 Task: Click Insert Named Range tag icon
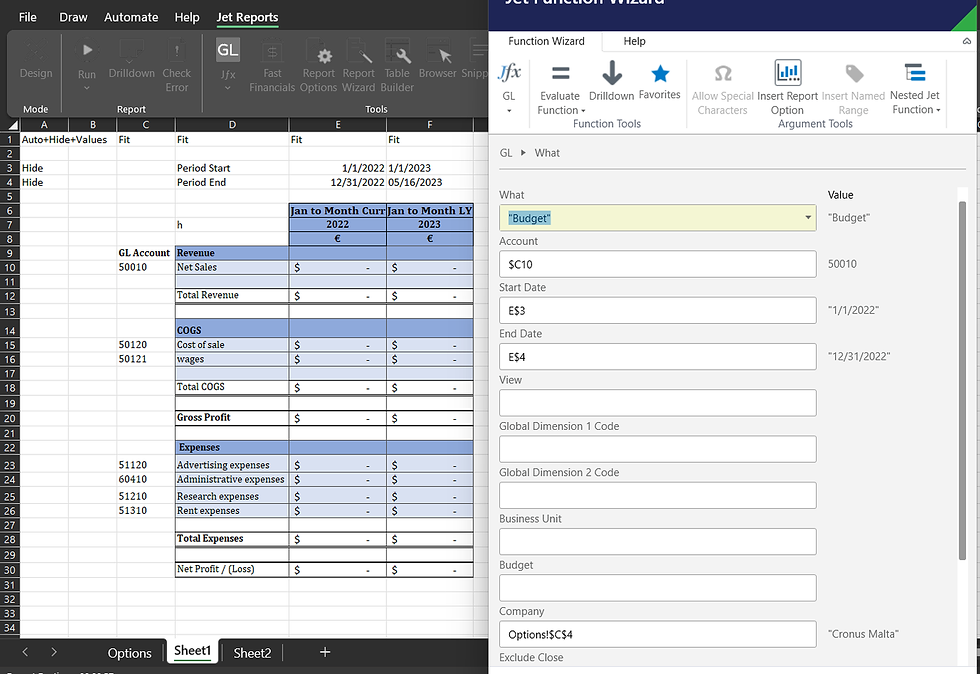tap(854, 73)
